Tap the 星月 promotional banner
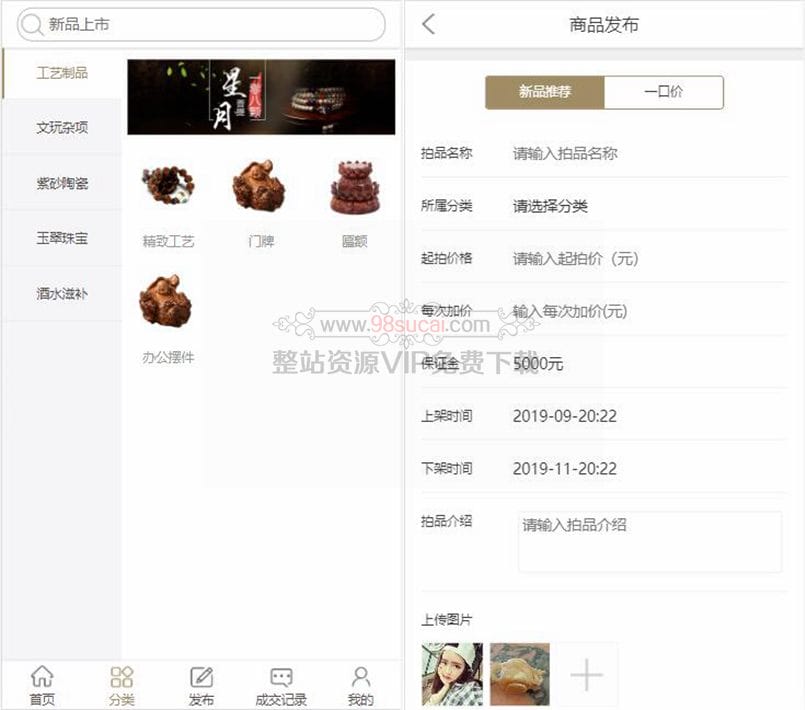The height and width of the screenshot is (710, 805). tap(260, 96)
